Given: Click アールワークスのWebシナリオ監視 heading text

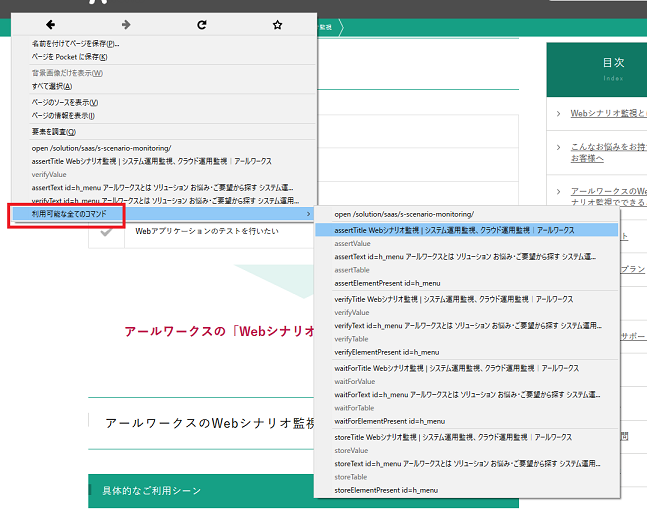Looking at the screenshot, I should click(210, 423).
